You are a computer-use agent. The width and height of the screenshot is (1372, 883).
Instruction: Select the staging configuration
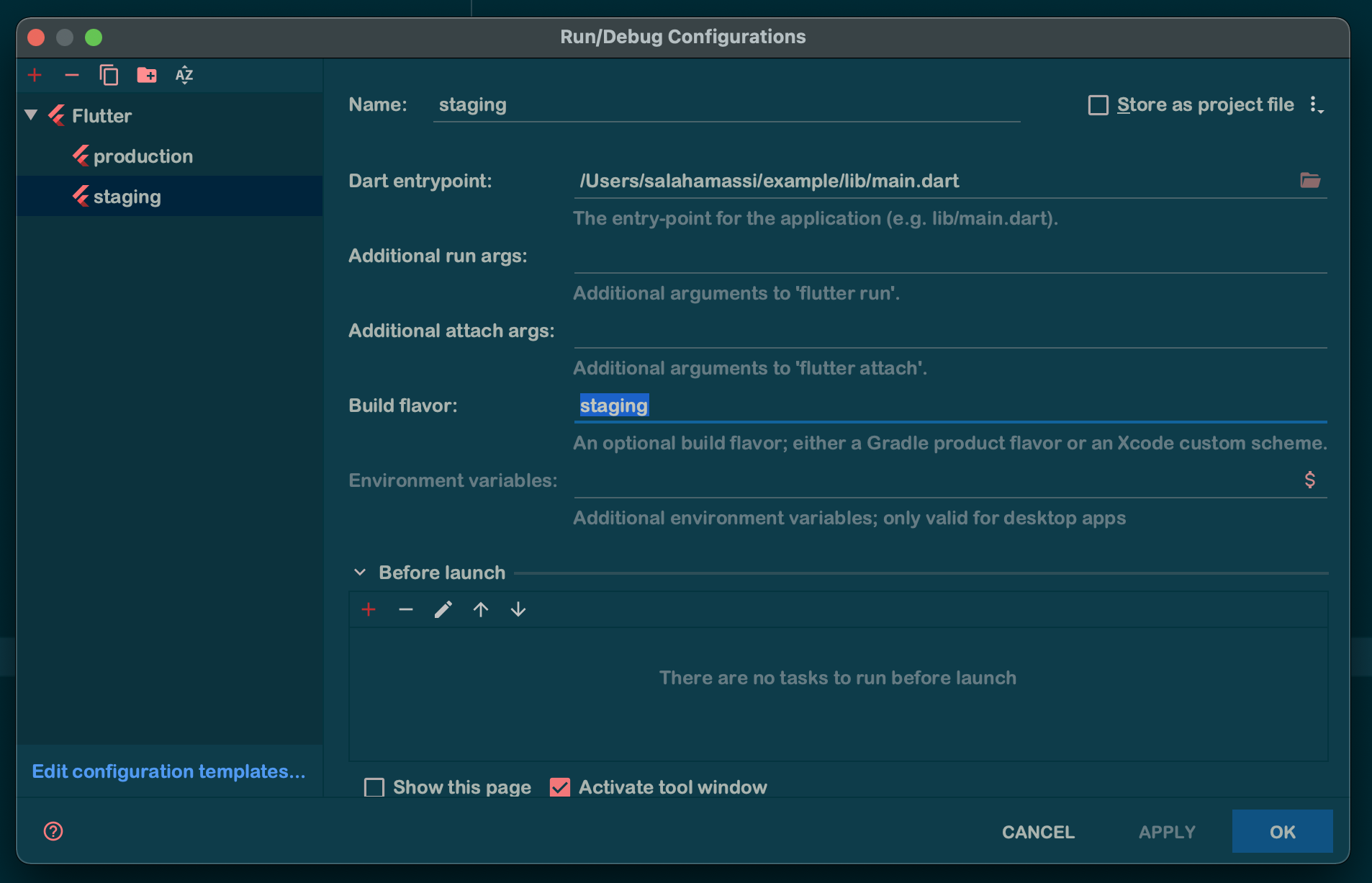[170, 197]
